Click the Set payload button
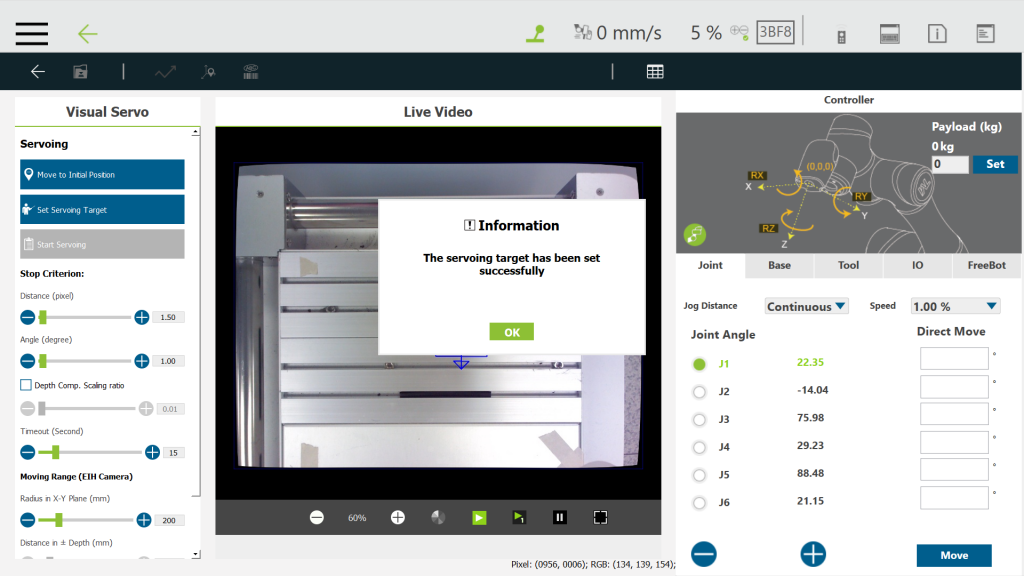1024x576 pixels. point(994,164)
